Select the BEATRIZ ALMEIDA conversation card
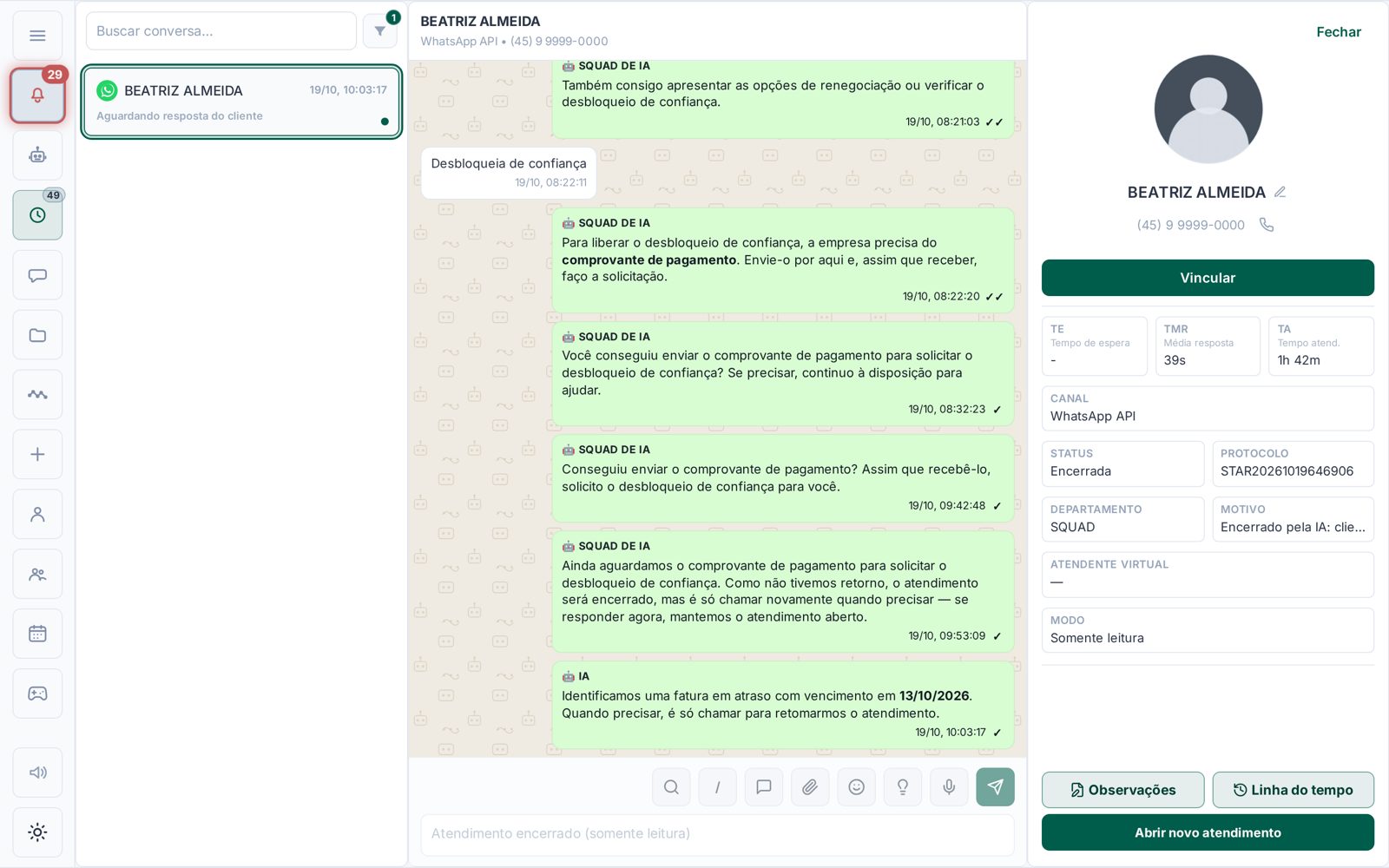This screenshot has height=868, width=1389. point(241,102)
